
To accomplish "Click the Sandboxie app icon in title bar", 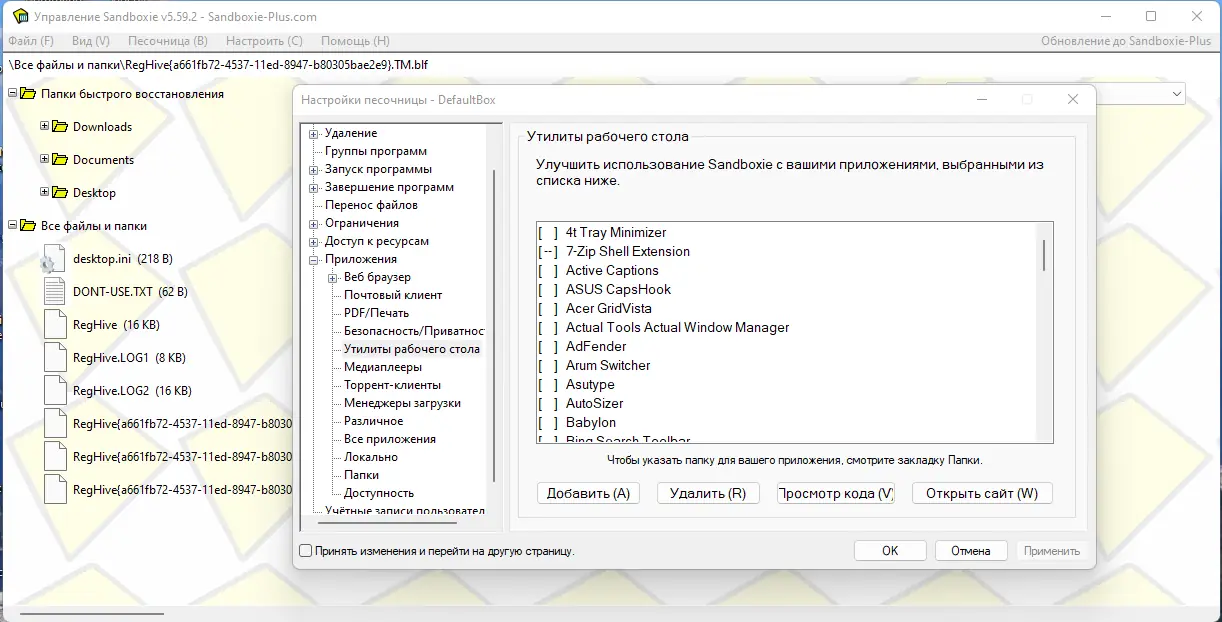I will (19, 16).
